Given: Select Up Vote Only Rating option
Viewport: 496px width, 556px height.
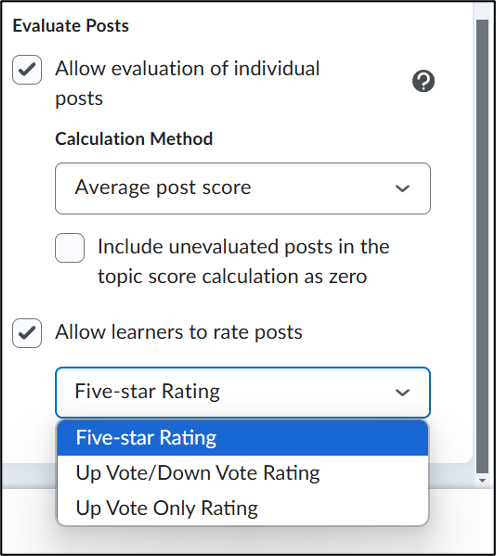Looking at the screenshot, I should [243, 508].
